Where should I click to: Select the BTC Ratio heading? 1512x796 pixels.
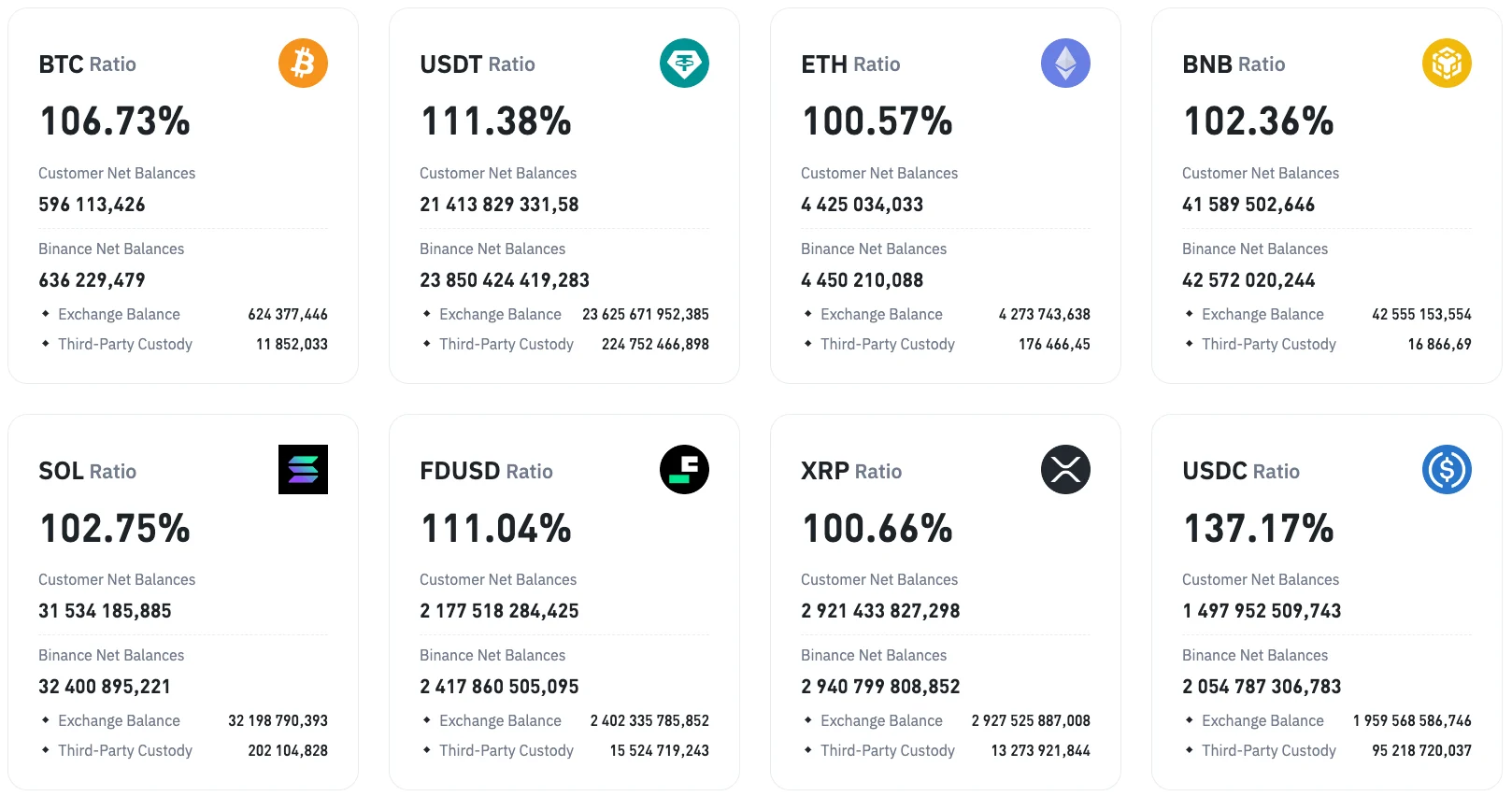pyautogui.click(x=87, y=64)
